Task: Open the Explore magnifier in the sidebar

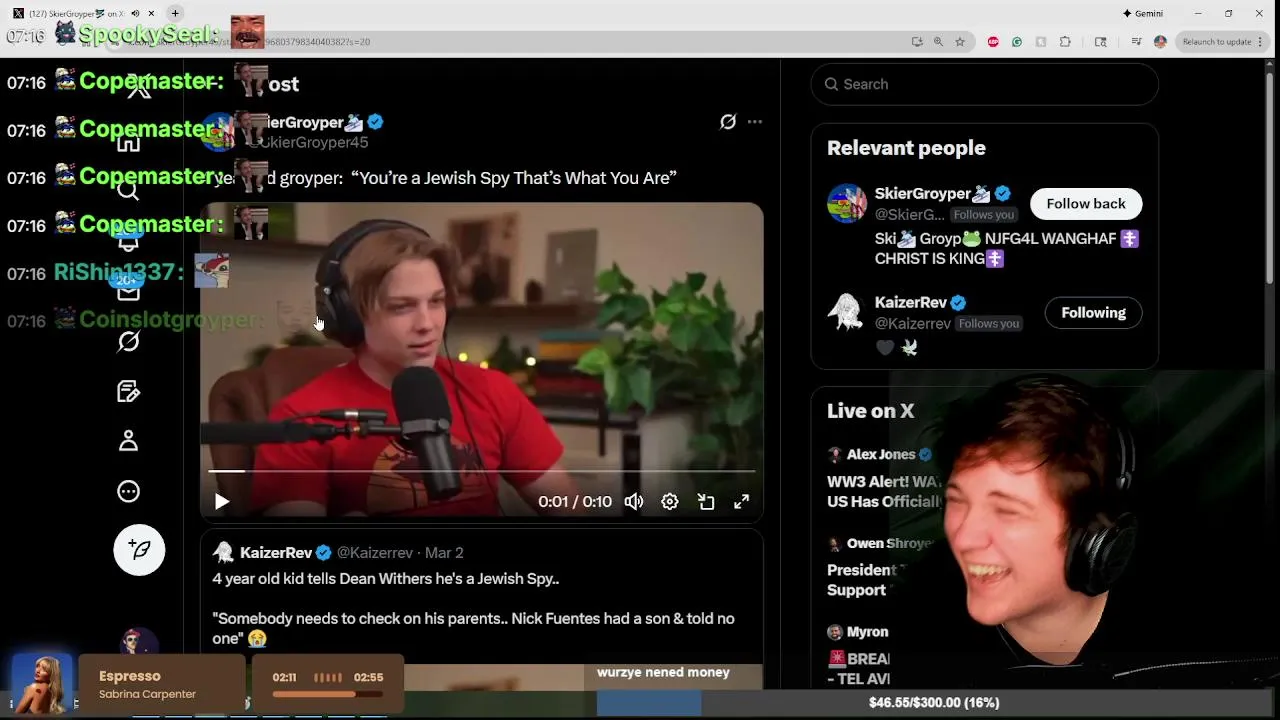Action: tap(128, 191)
